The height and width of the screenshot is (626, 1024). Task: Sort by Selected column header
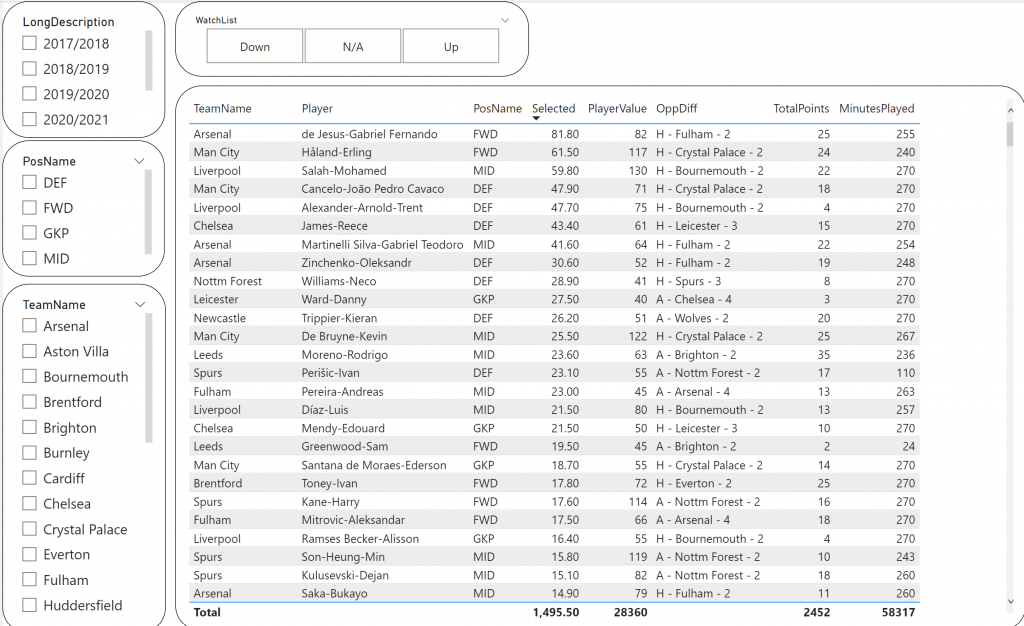553,108
